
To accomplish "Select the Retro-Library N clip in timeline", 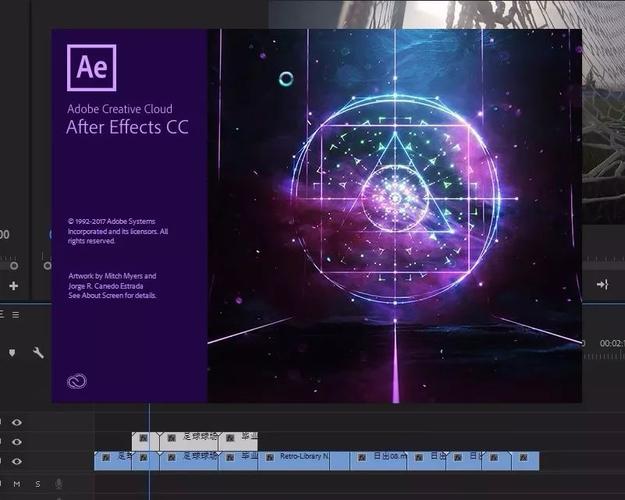I will [x=294, y=461].
